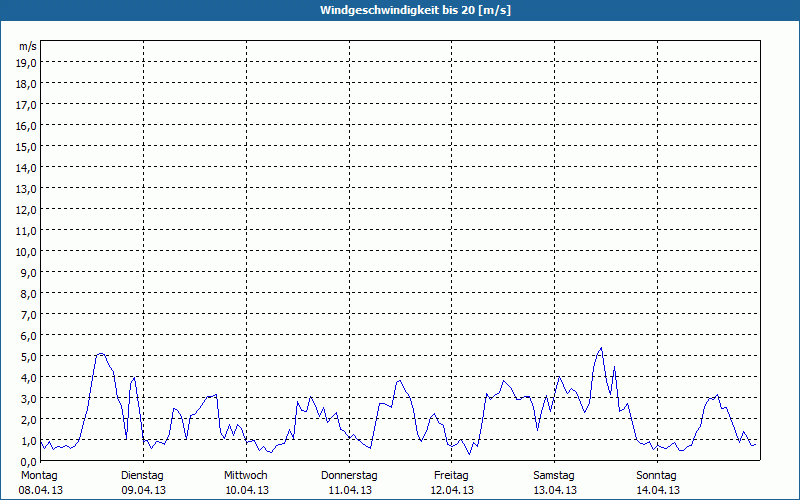Select the '2,0' y-axis label
The width and height of the screenshot is (800, 500).
click(x=29, y=420)
